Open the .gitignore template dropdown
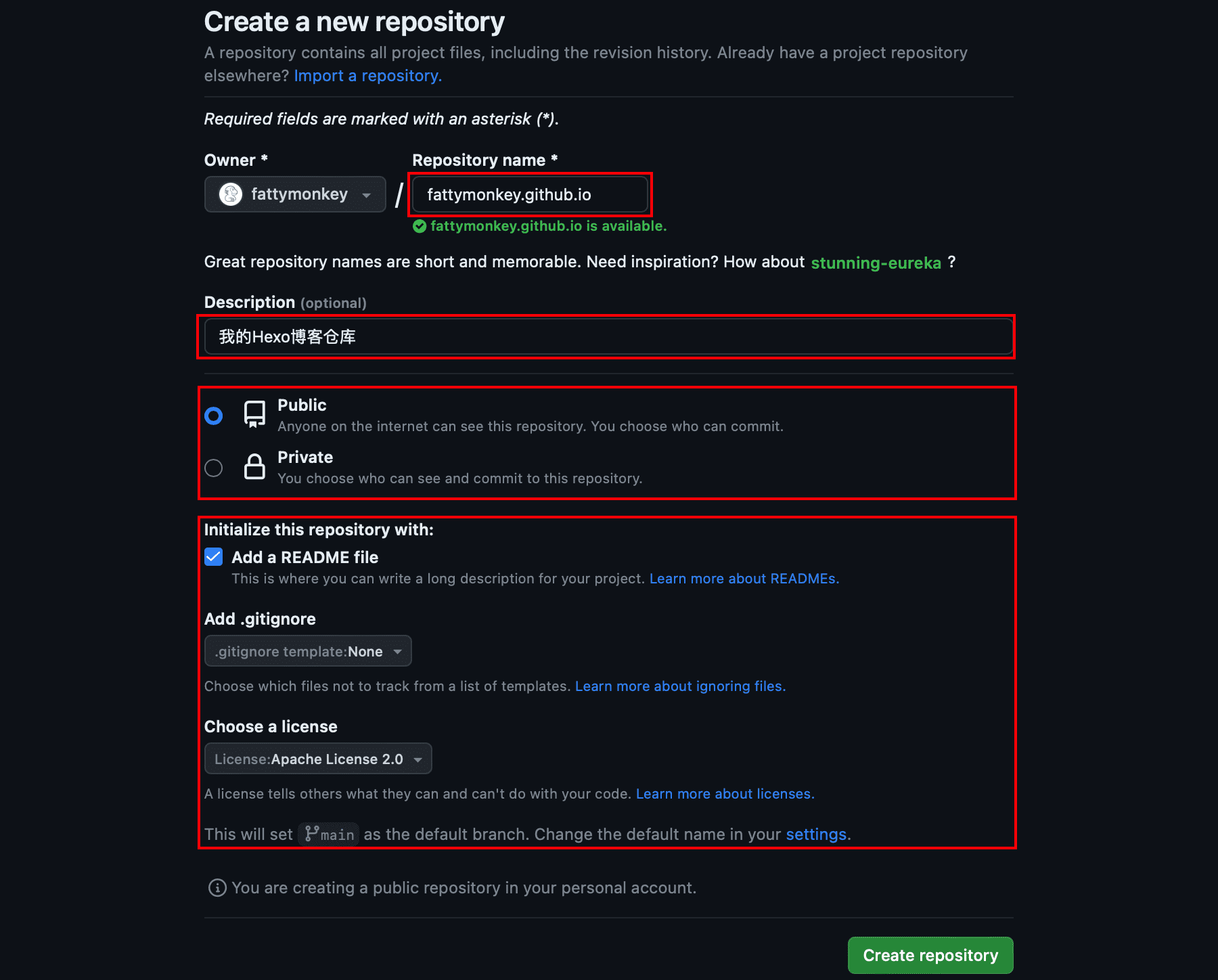The width and height of the screenshot is (1218, 980). click(308, 651)
